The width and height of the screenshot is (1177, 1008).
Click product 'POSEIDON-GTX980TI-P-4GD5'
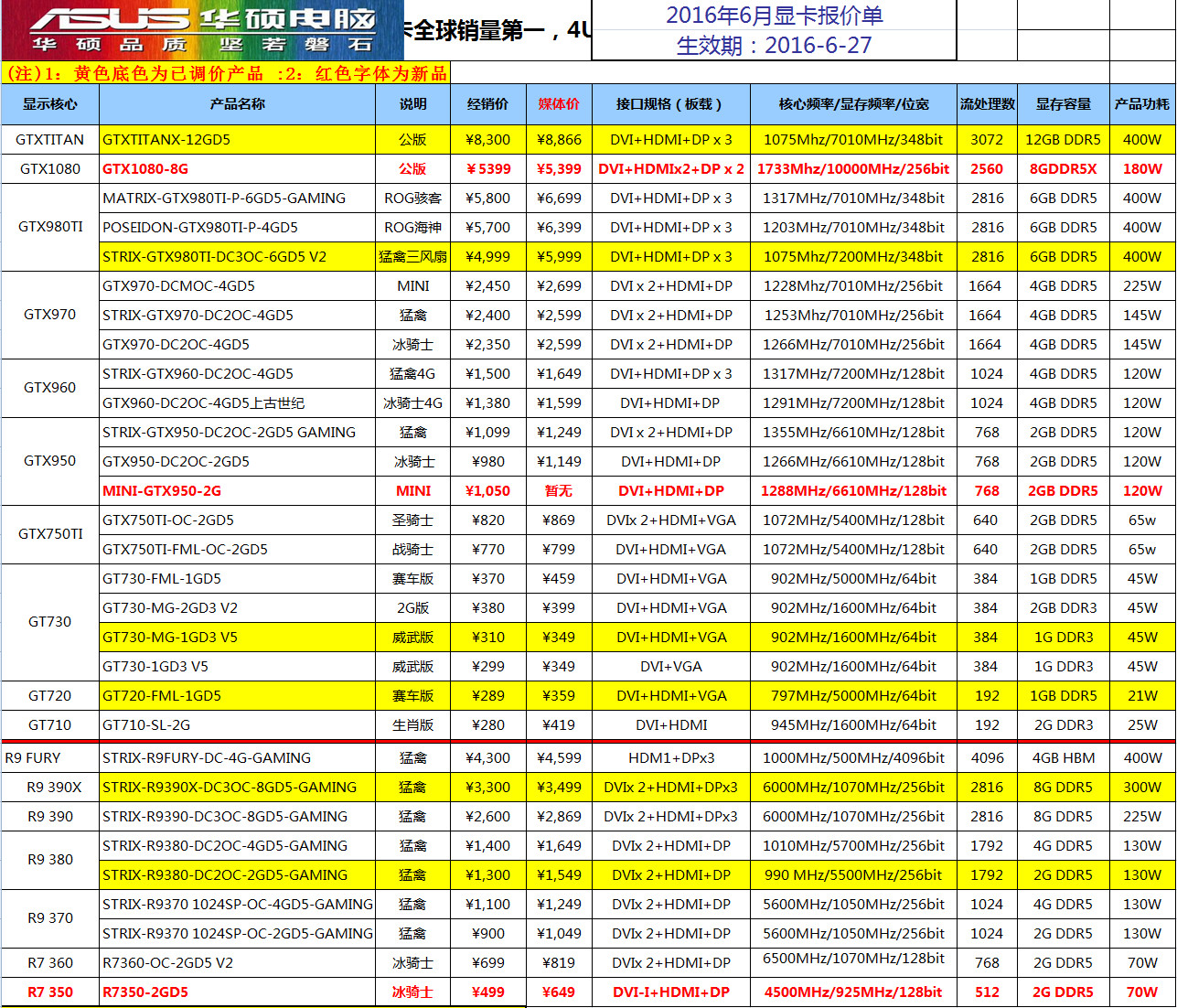(238, 228)
